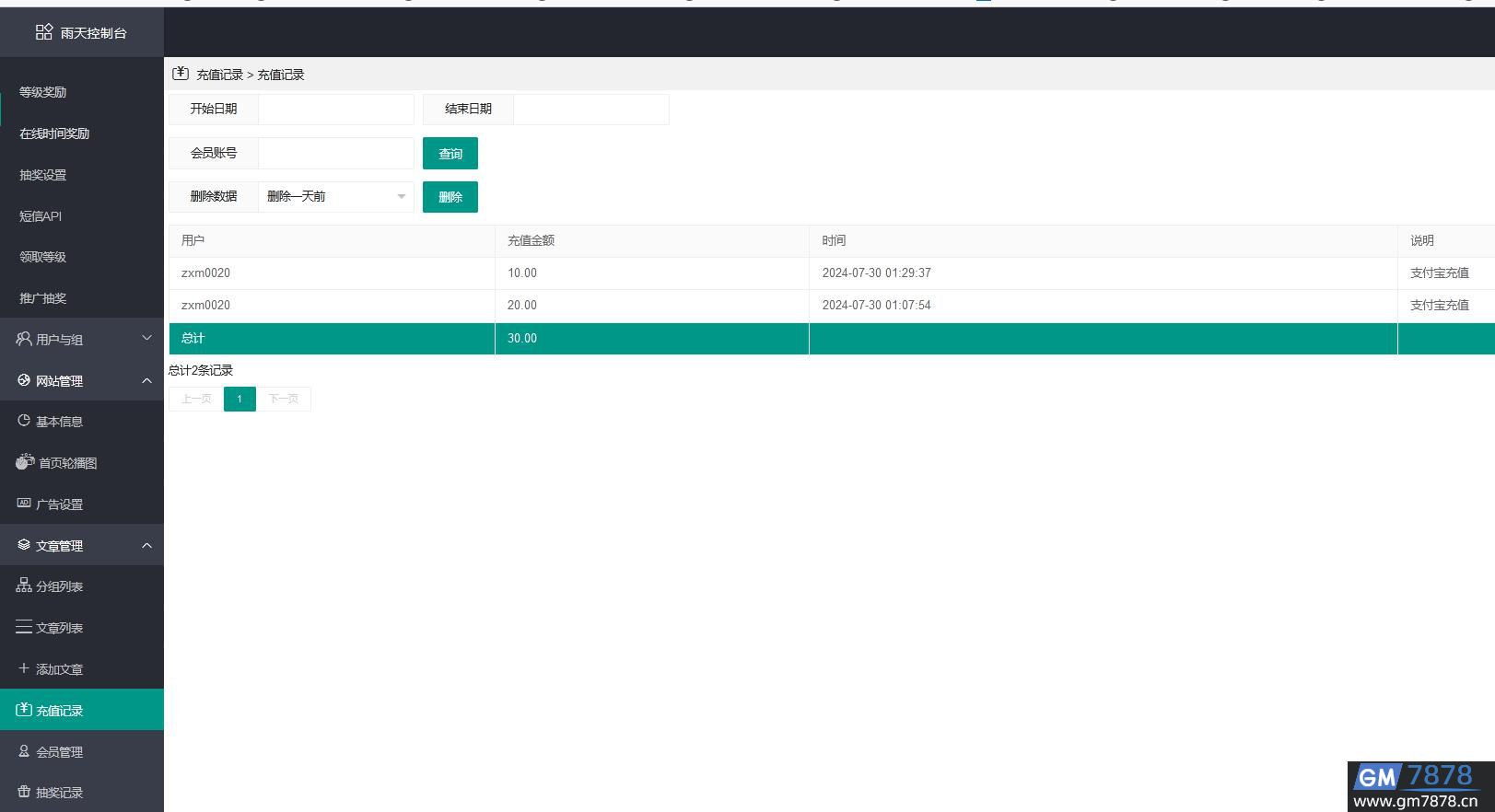The height and width of the screenshot is (812, 1495).
Task: Click timestamp 2024-07-30 01:29:37
Action: click(x=877, y=273)
